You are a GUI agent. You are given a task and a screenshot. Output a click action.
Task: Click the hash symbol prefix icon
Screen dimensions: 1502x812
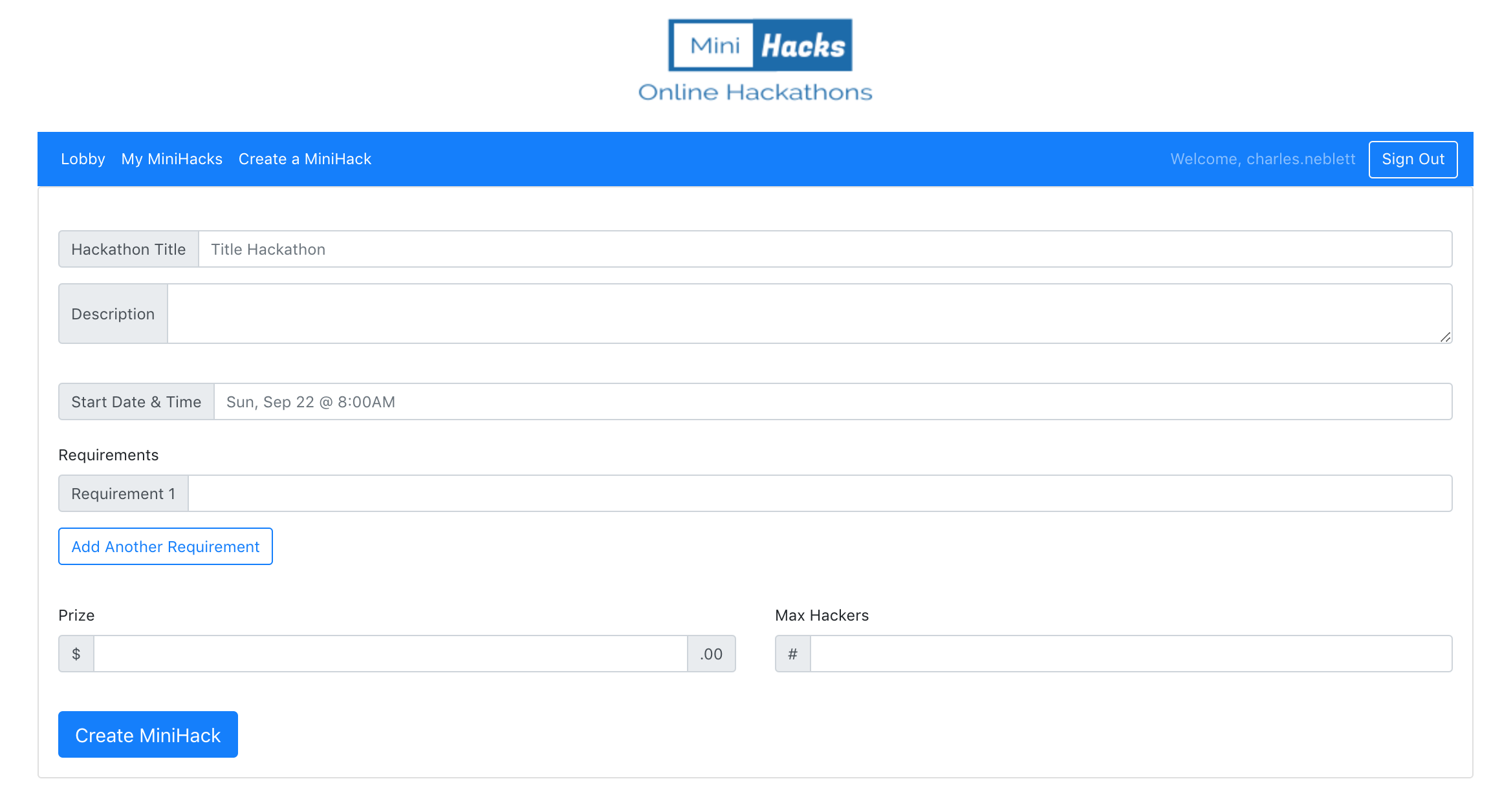[792, 654]
